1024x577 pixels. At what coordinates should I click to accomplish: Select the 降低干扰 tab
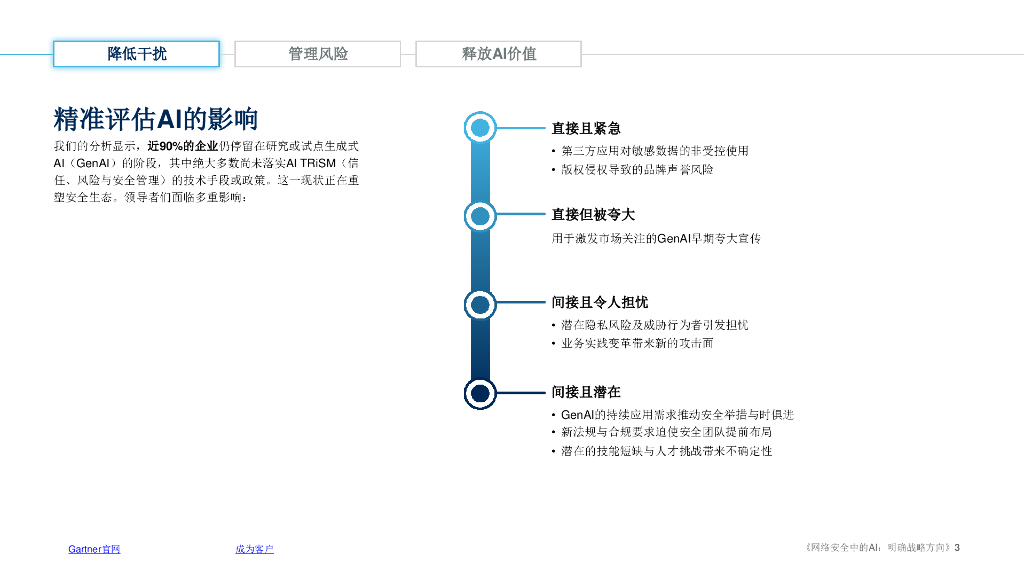point(136,54)
